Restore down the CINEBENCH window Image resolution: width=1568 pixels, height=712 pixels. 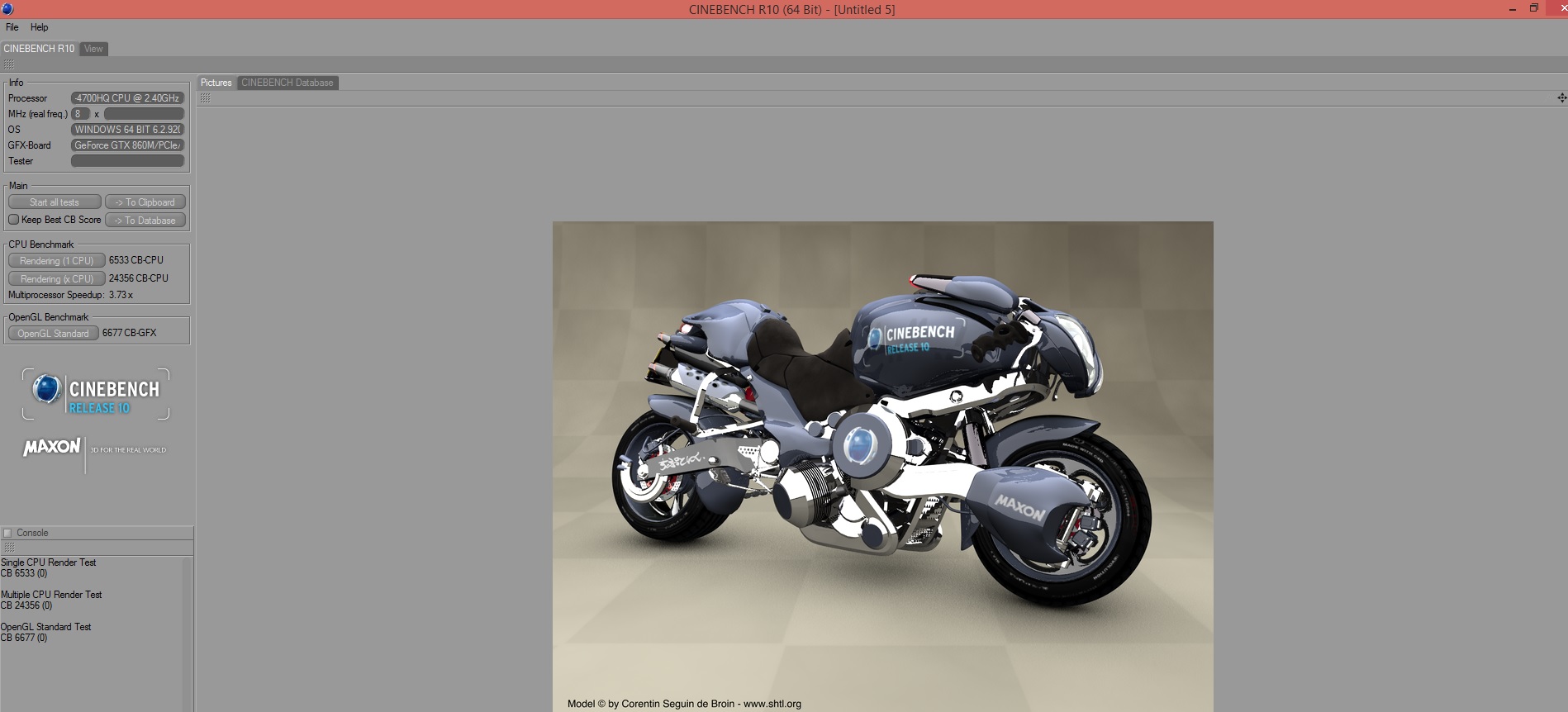point(1533,8)
